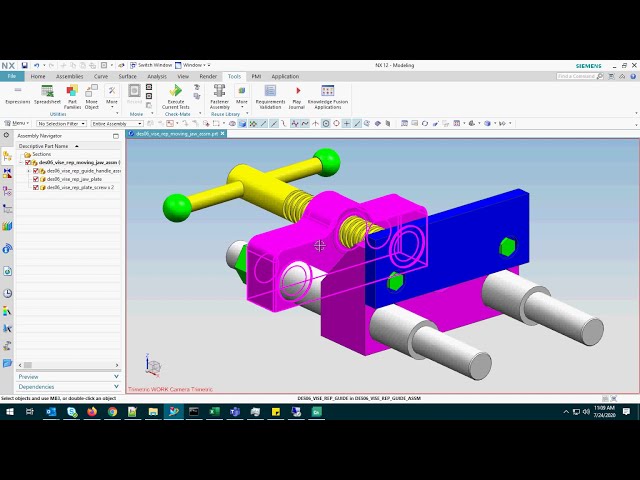Switch to the Home ribbon tab
The height and width of the screenshot is (480, 640).
(x=38, y=76)
